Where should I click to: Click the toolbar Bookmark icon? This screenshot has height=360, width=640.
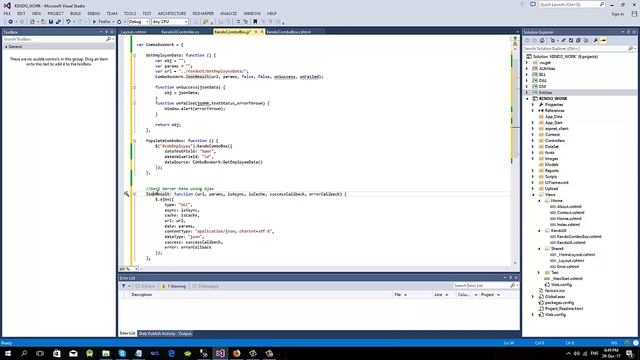click(255, 22)
